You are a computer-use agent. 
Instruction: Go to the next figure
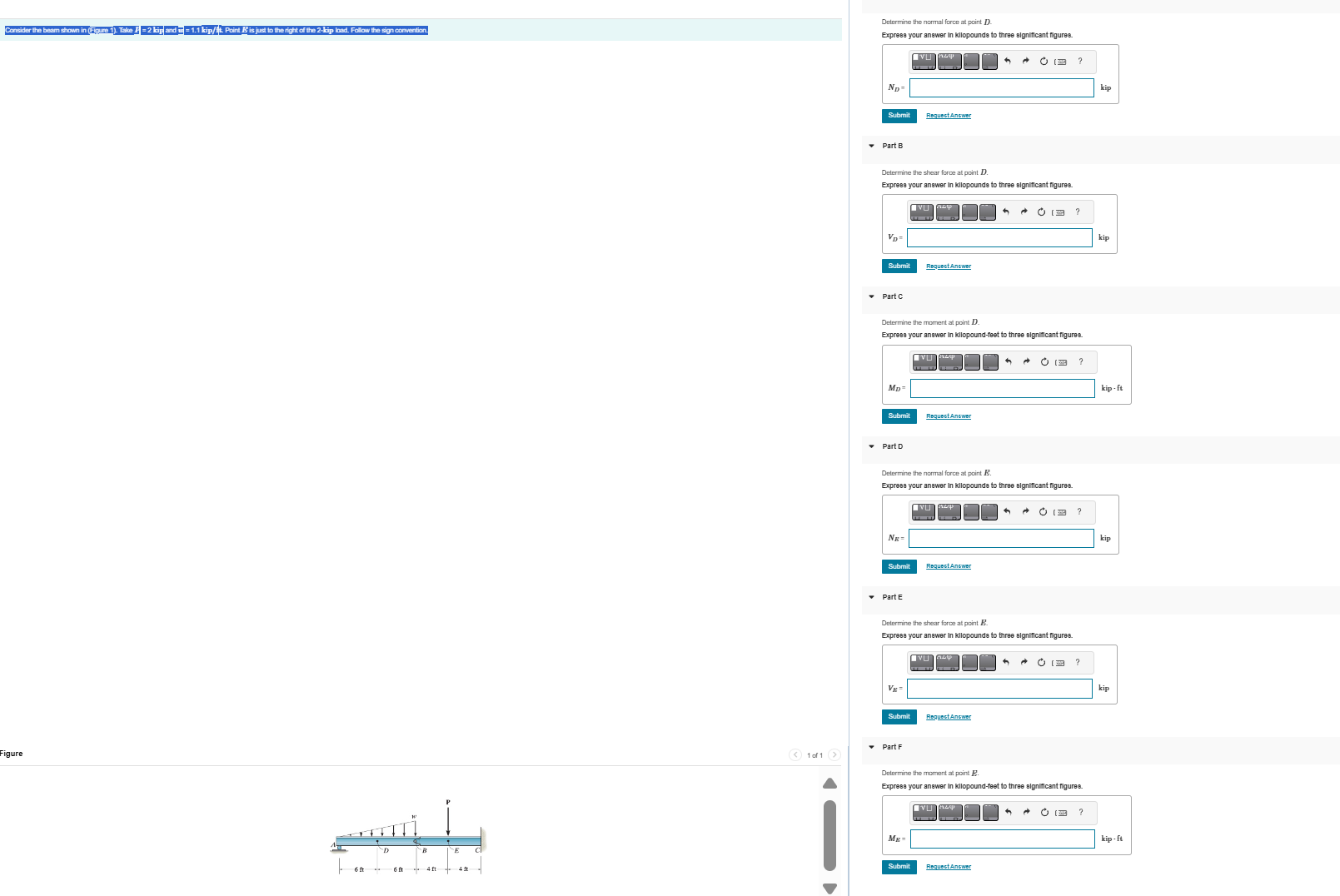(x=834, y=755)
